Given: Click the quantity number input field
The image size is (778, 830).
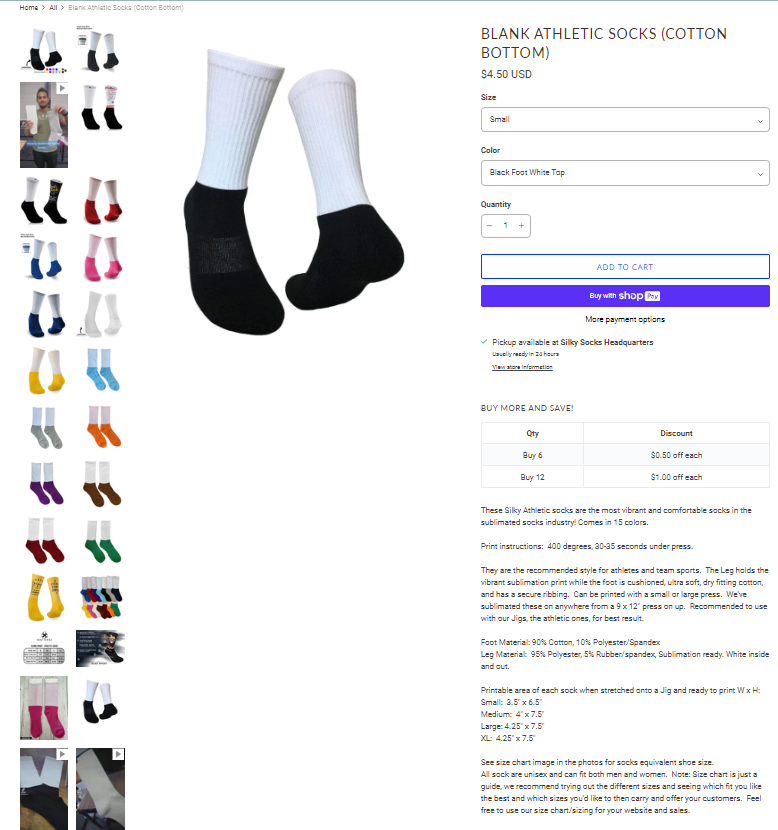Looking at the screenshot, I should pyautogui.click(x=505, y=225).
